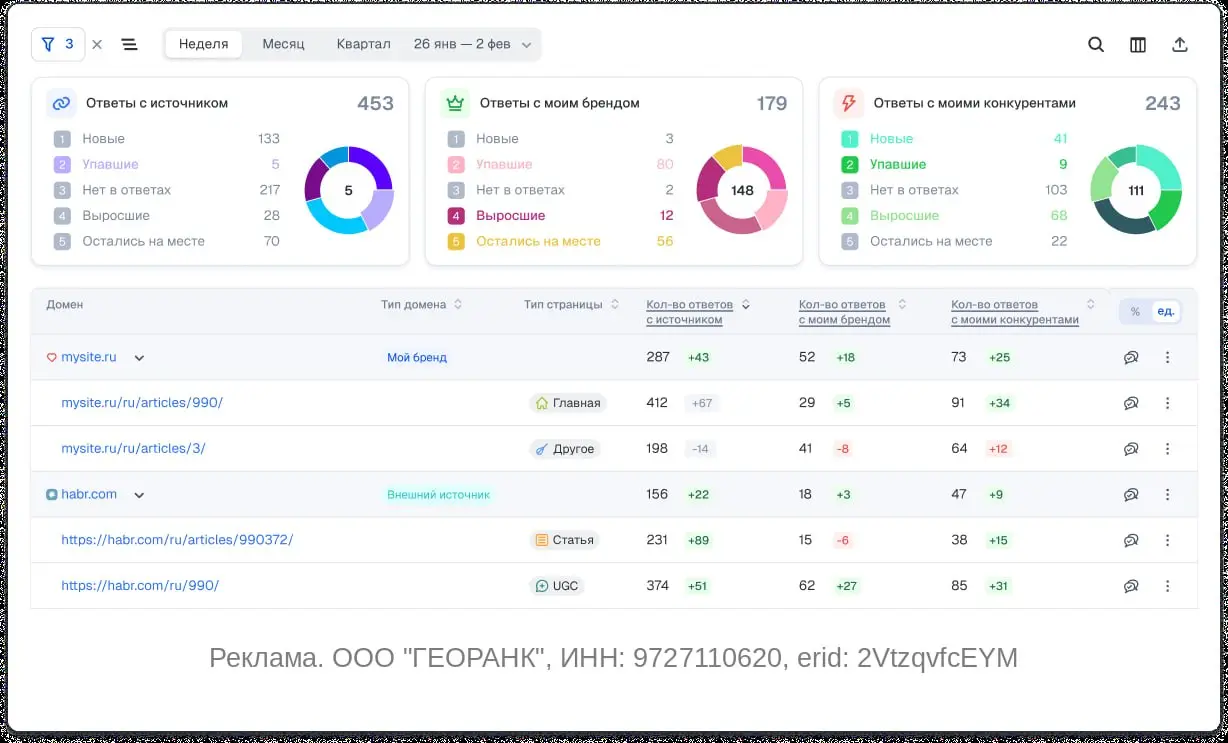Open chat icon in mysite.ru row
The height and width of the screenshot is (743, 1228).
point(1131,357)
